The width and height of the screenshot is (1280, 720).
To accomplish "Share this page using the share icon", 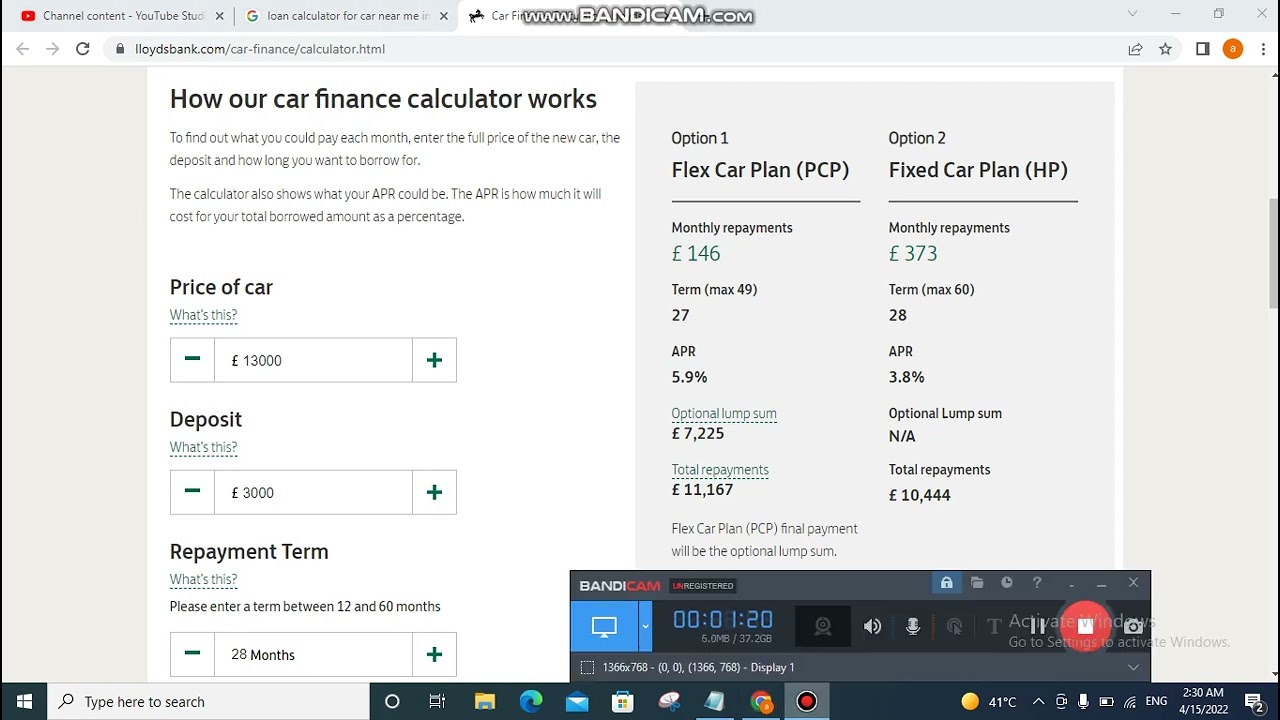I will click(1135, 49).
